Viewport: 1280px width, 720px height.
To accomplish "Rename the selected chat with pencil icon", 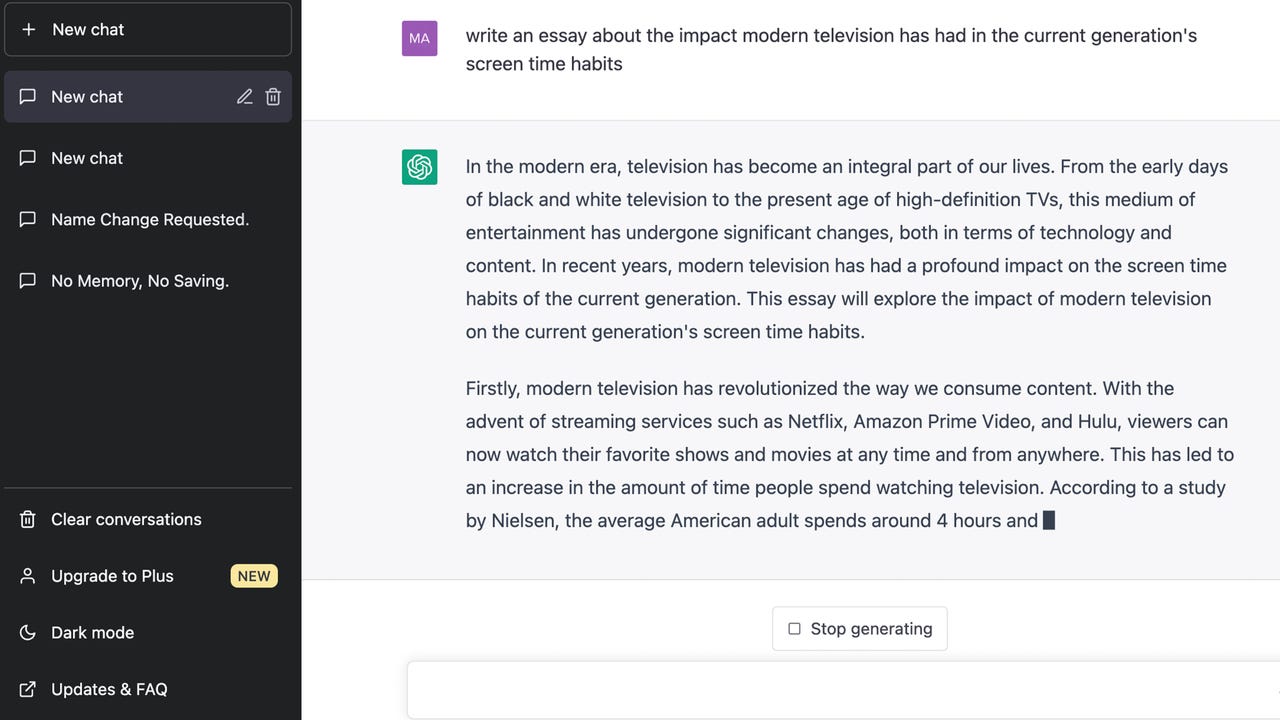I will click(244, 97).
